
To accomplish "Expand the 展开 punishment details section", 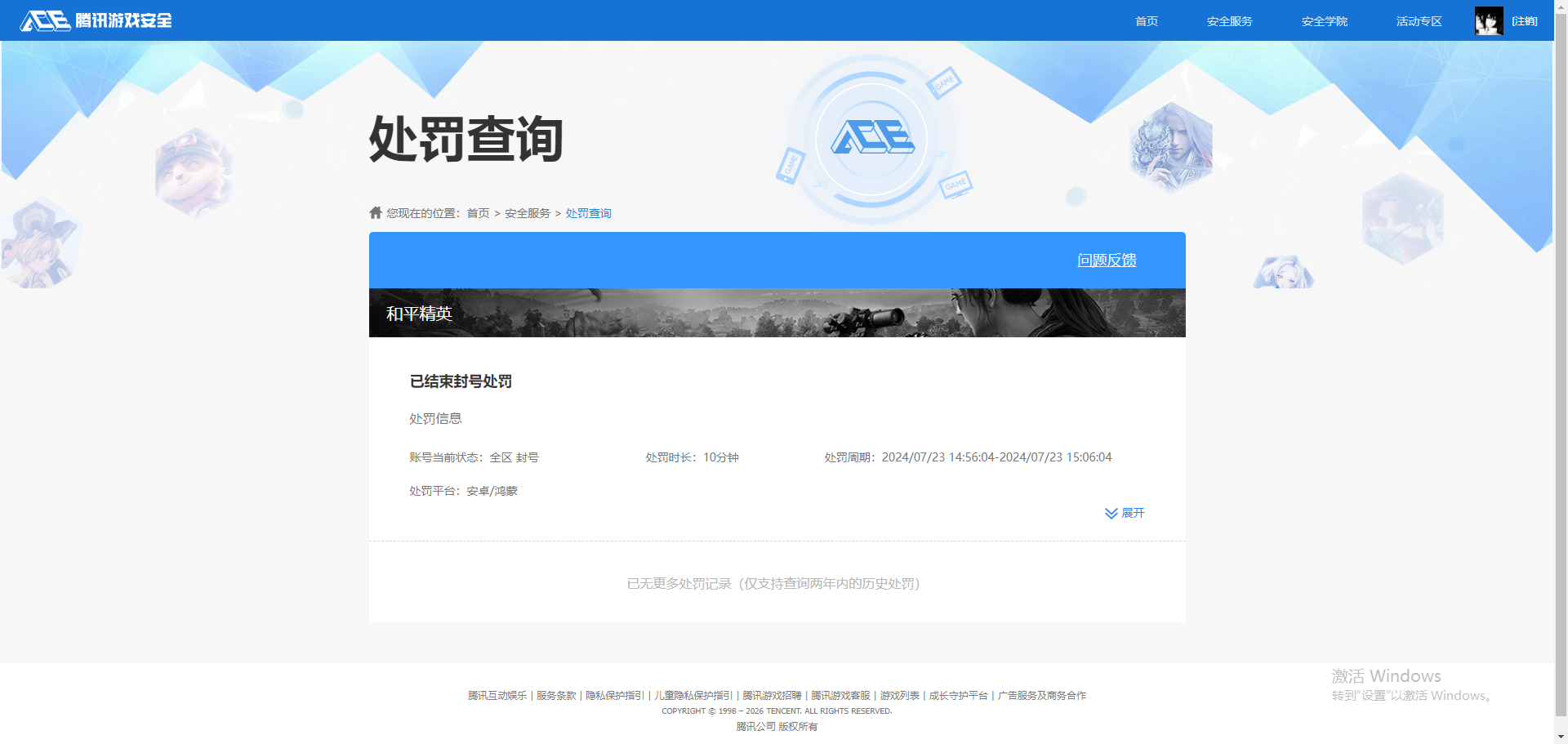I will (1132, 513).
